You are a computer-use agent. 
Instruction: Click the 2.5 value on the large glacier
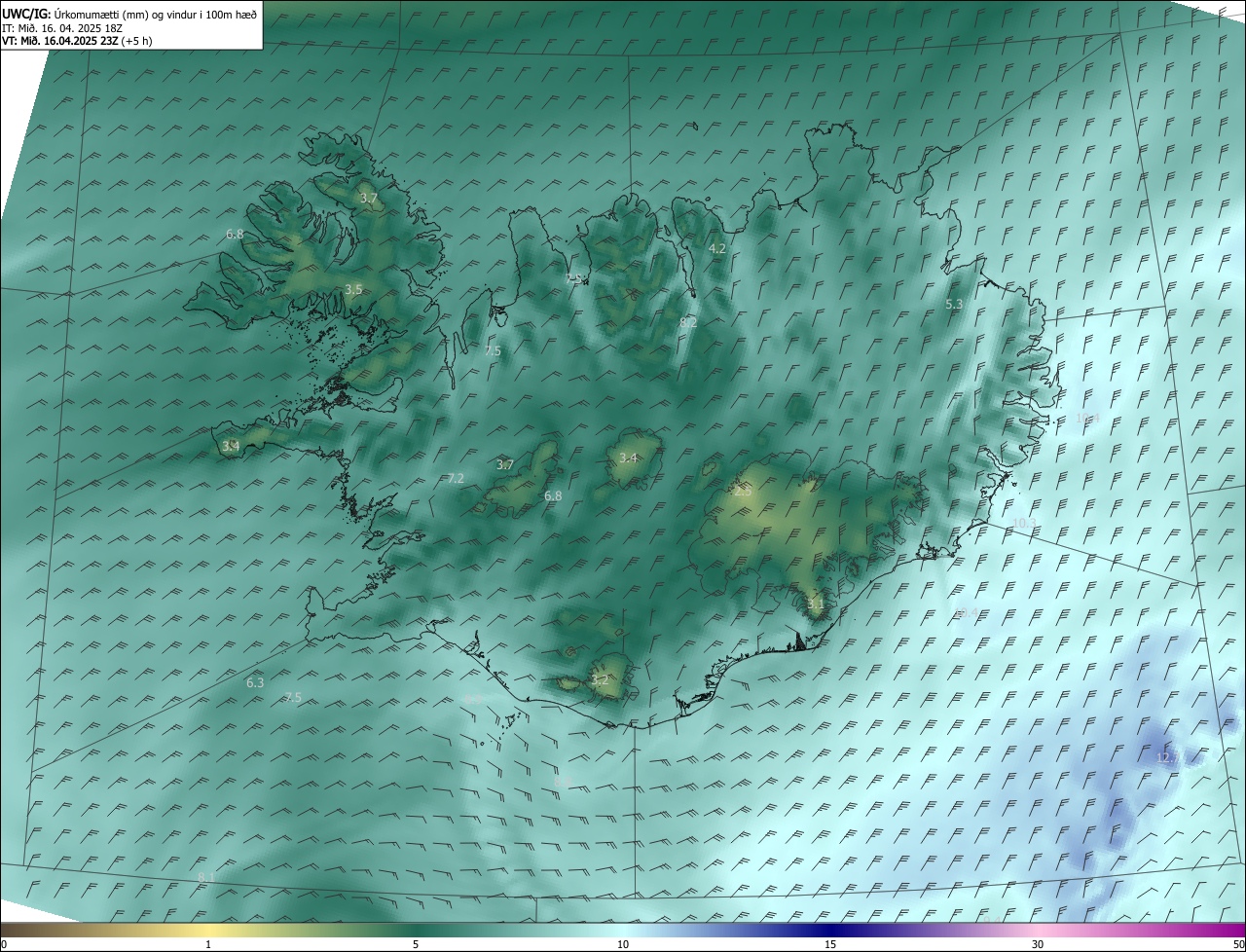[x=743, y=492]
